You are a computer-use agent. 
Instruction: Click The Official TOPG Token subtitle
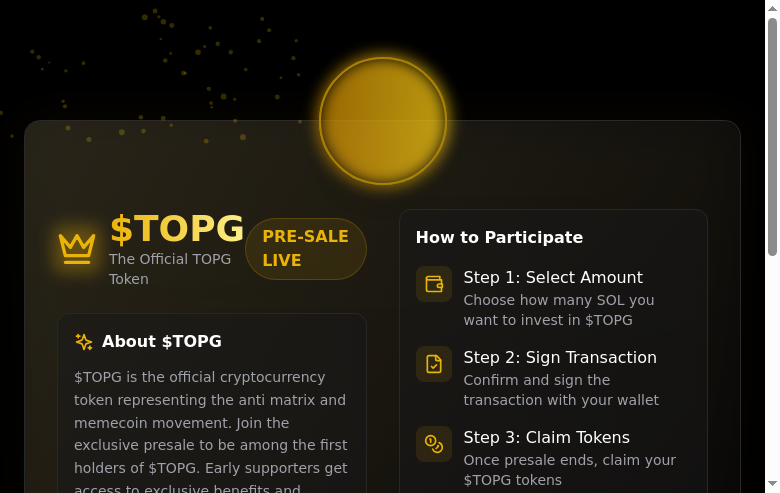pos(170,269)
